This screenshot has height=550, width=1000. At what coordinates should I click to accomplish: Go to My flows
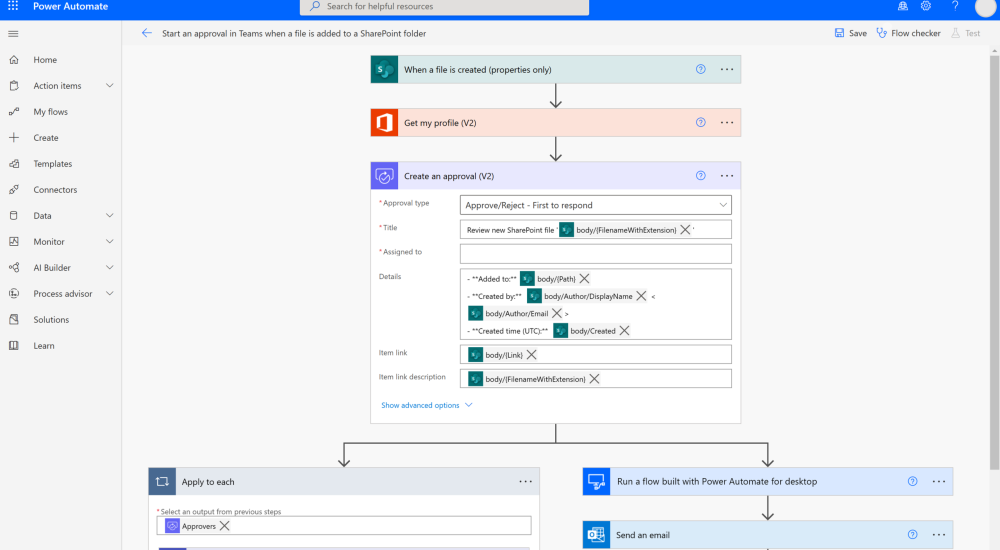pos(50,112)
